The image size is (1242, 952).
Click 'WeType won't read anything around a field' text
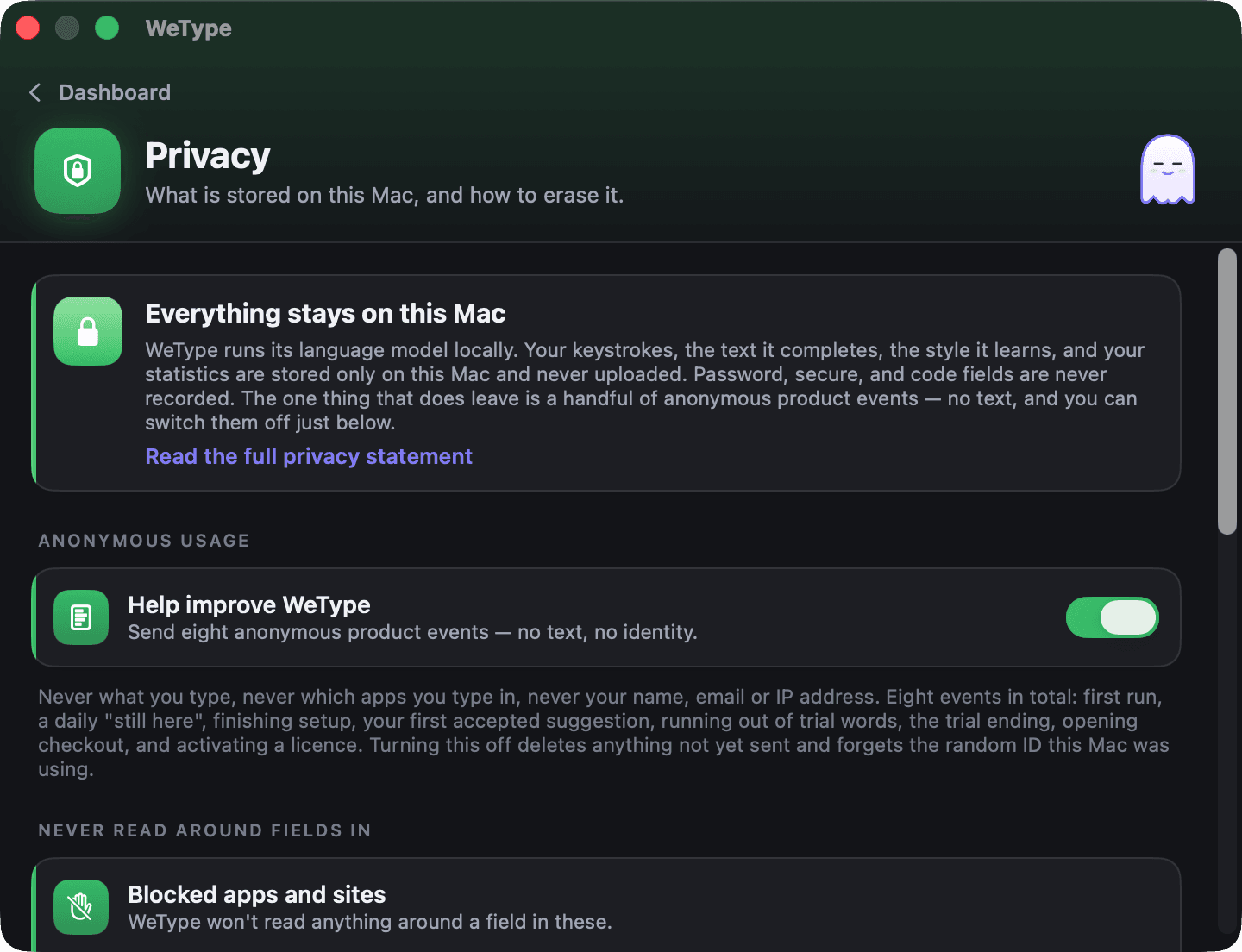pyautogui.click(x=370, y=922)
